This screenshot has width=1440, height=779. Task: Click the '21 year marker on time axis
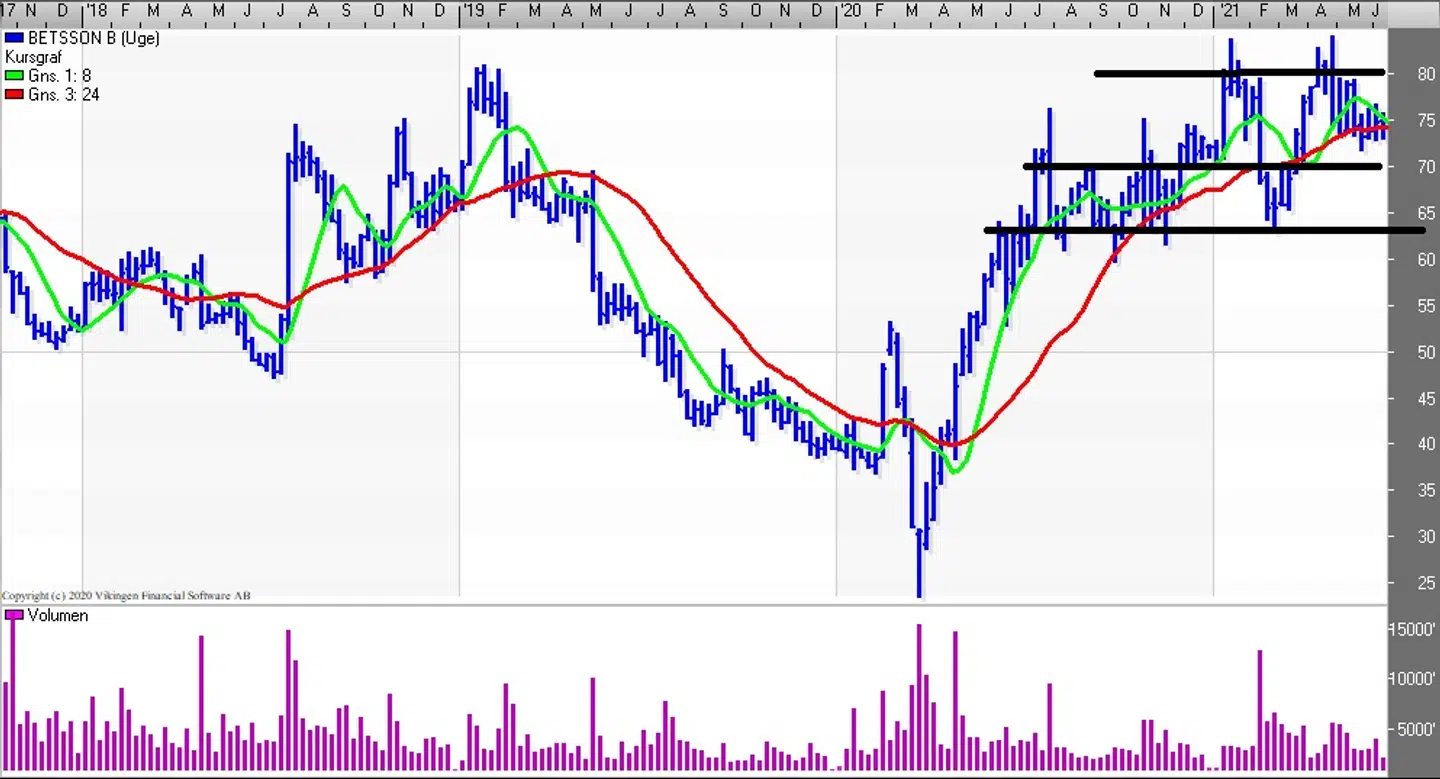(1227, 10)
